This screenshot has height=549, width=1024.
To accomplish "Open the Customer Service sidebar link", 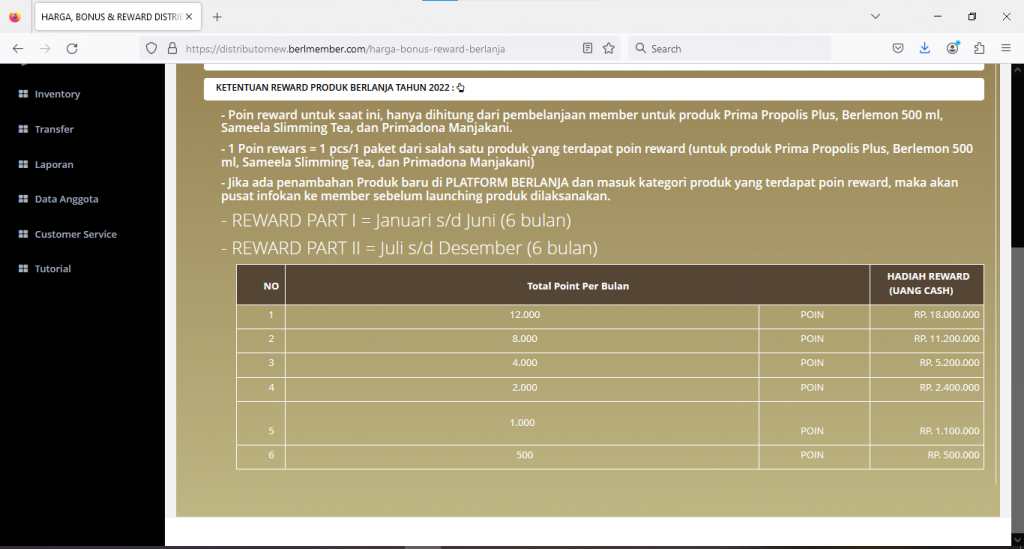I will click(x=75, y=234).
